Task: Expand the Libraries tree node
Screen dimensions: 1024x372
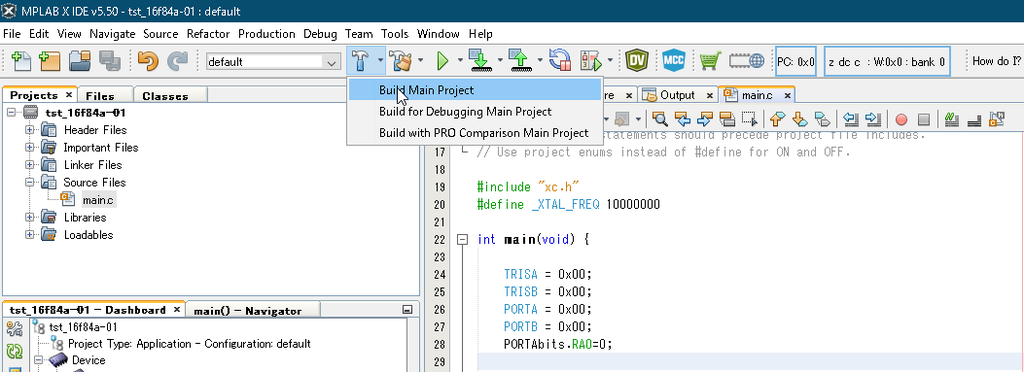Action: click(29, 217)
